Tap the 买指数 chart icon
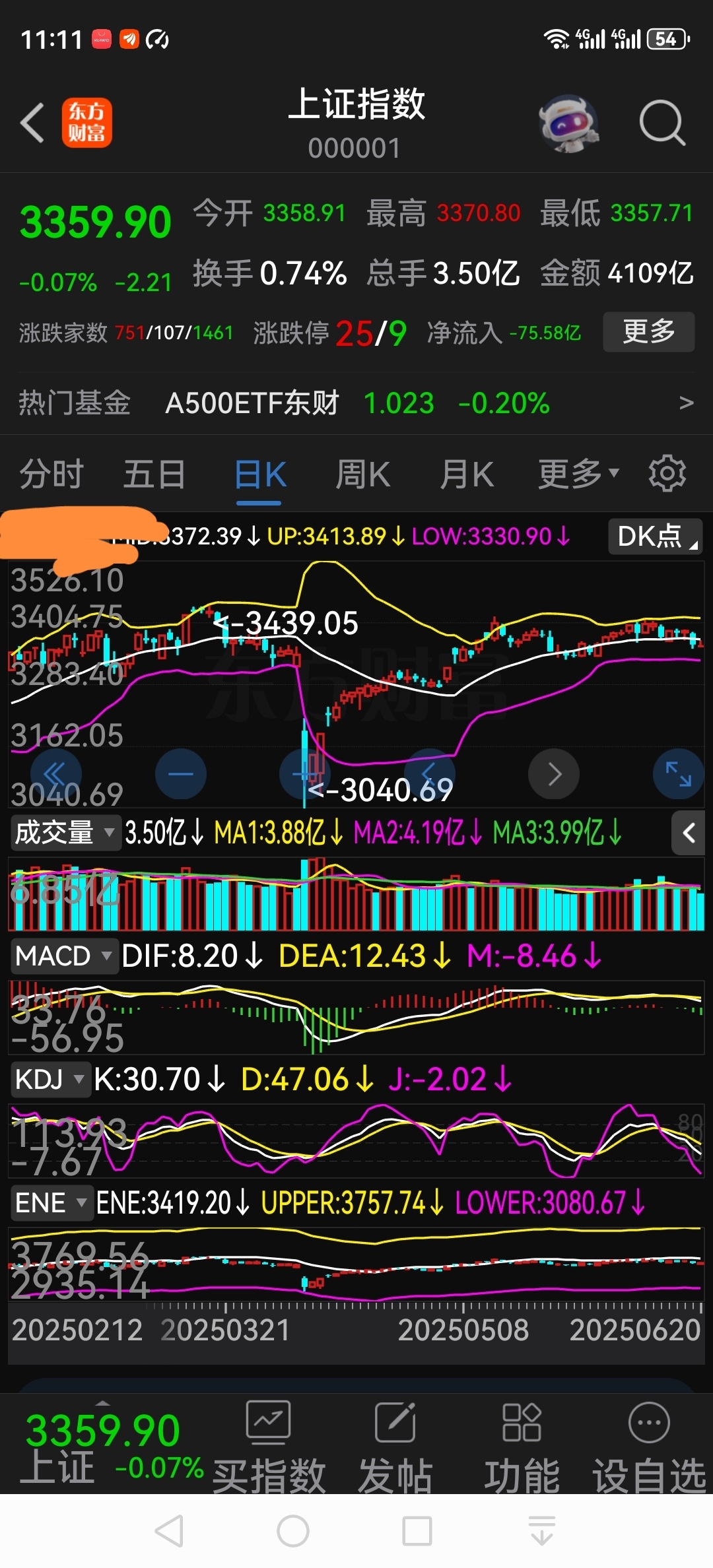The image size is (713, 1568). tap(268, 1422)
